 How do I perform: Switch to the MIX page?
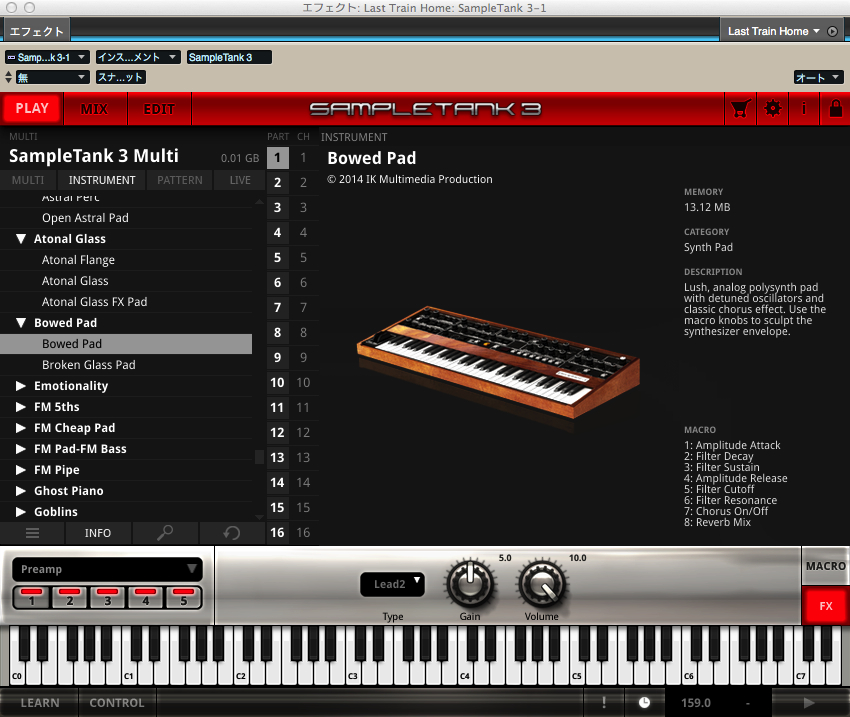click(95, 109)
